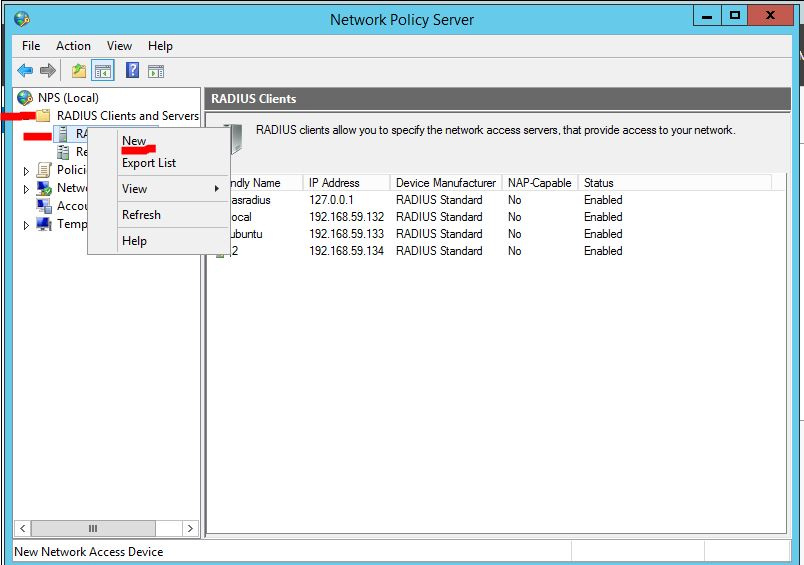The image size is (804, 565).
Task: Expand the Templates Management node
Action: pyautogui.click(x=26, y=225)
